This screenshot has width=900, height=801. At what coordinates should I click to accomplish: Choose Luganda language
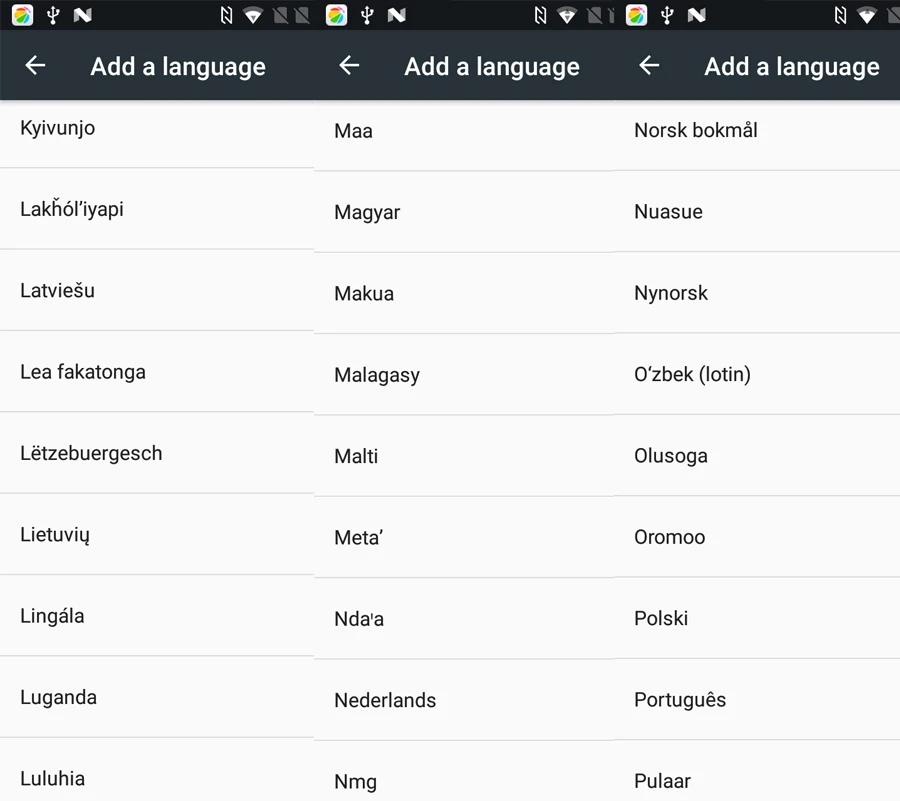[157, 698]
